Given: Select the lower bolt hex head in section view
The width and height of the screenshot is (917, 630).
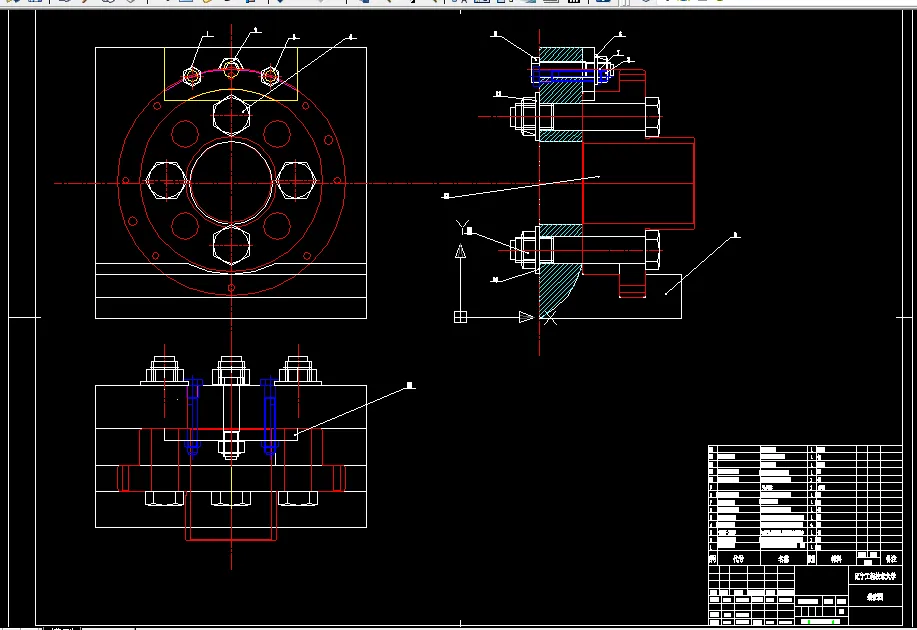Looking at the screenshot, I should (652, 250).
